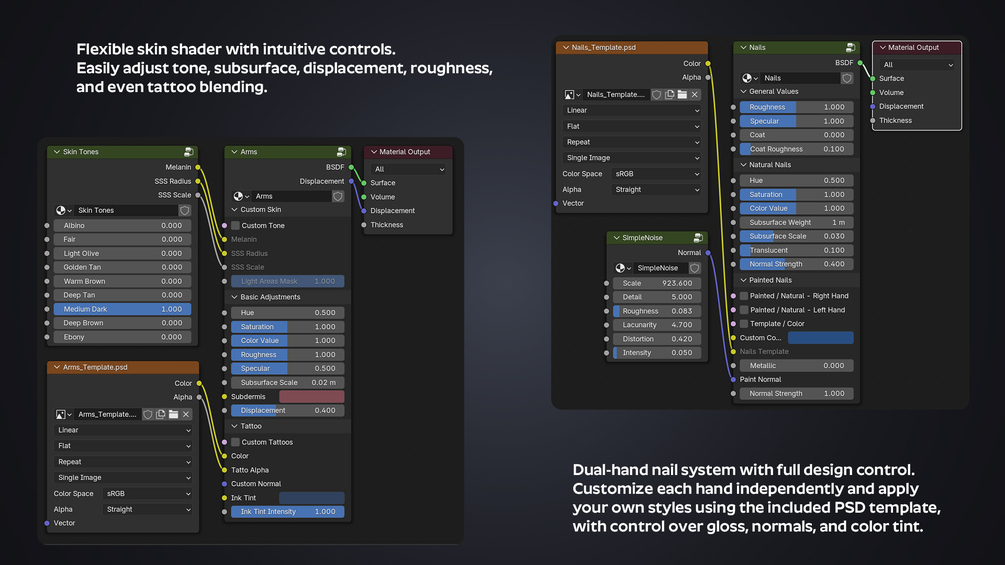Open the SimpleNoise node tree browser icon
This screenshot has width=1005, height=565.
click(623, 268)
